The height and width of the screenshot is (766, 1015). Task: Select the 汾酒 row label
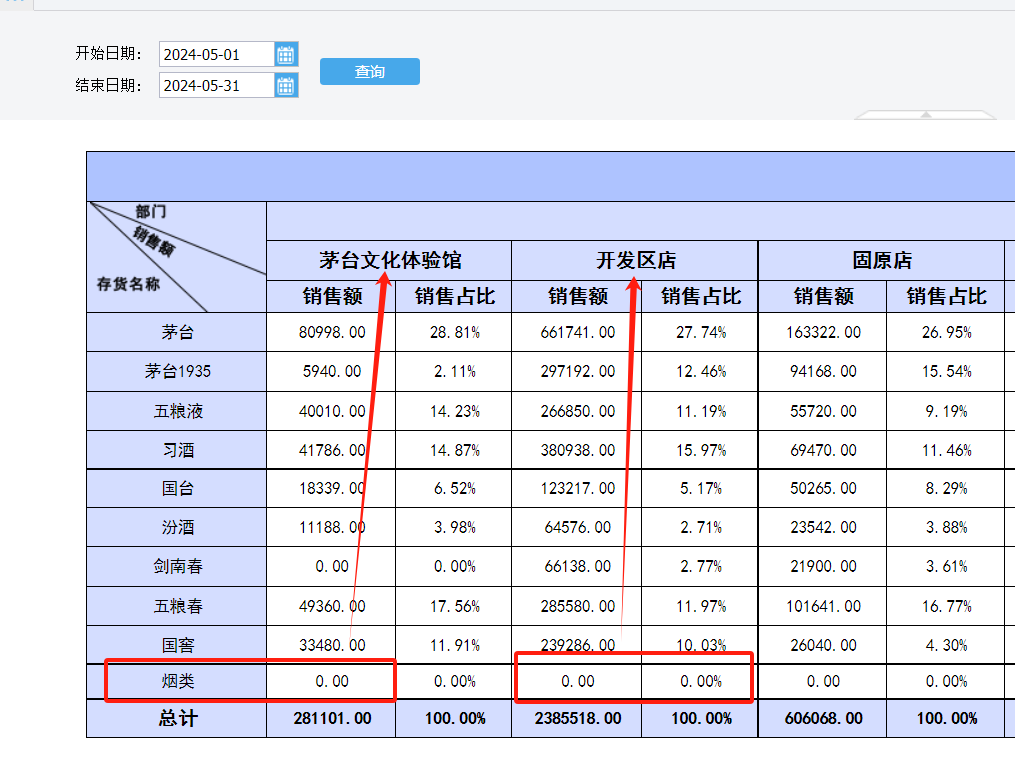(x=177, y=527)
